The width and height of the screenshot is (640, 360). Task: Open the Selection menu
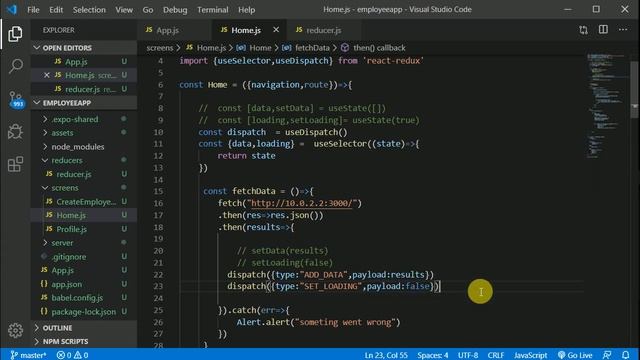tap(89, 9)
